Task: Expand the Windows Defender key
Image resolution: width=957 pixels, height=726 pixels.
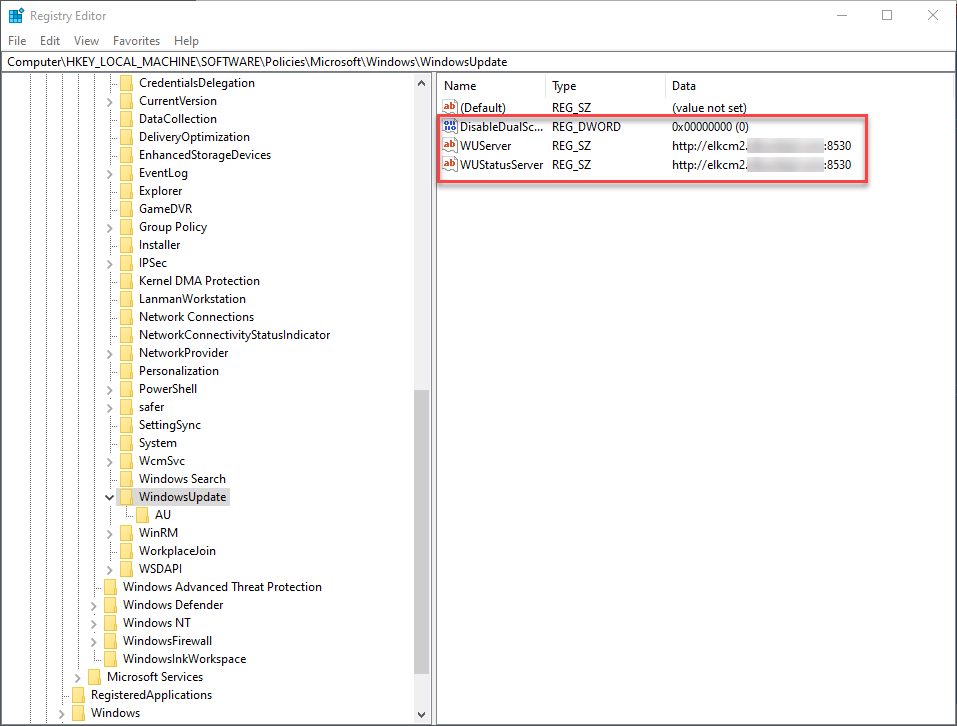Action: 93,605
